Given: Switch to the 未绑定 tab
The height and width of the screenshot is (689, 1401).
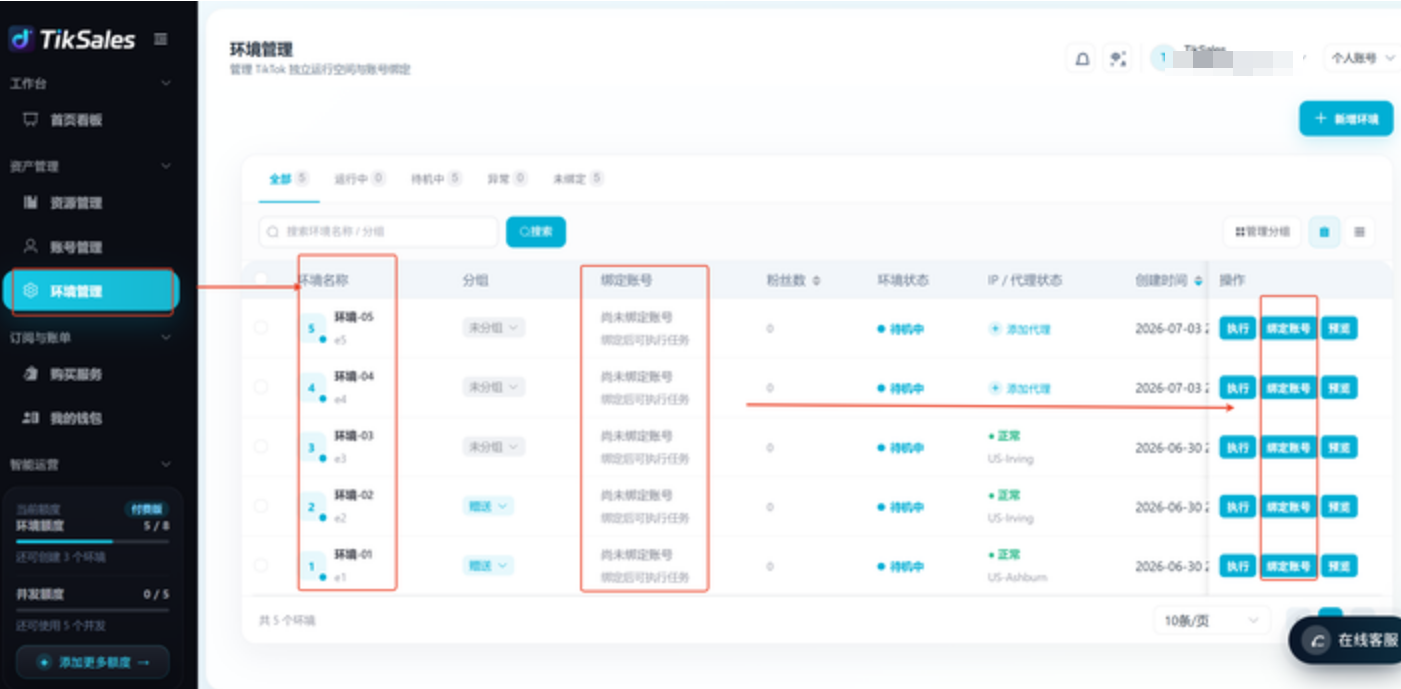Looking at the screenshot, I should click(578, 179).
